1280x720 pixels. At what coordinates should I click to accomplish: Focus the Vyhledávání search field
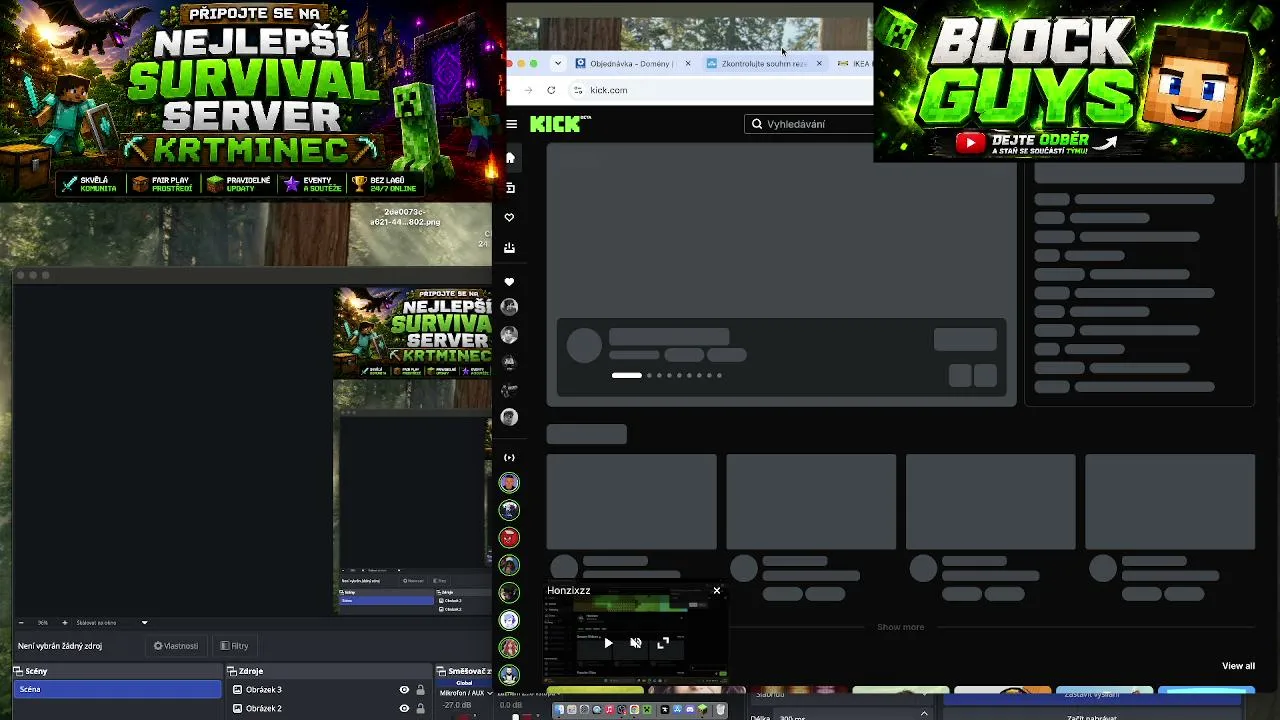pos(810,124)
